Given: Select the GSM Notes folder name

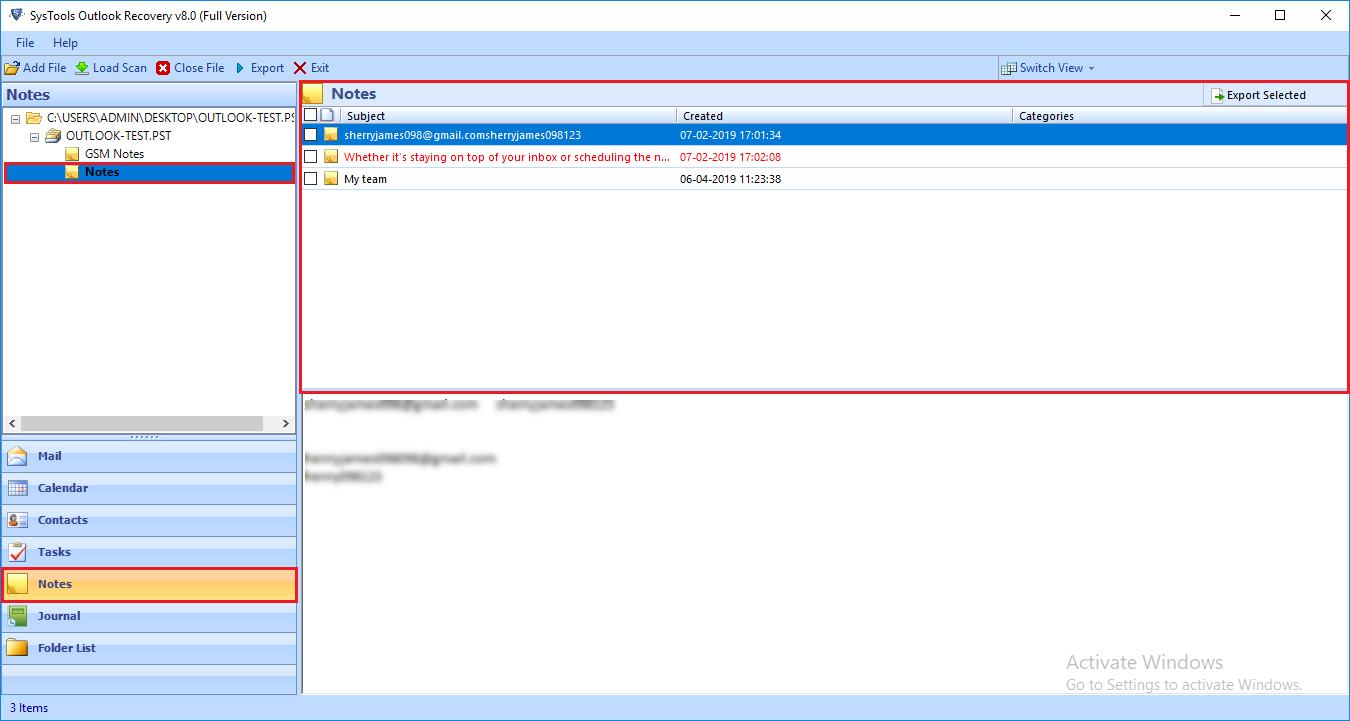Looking at the screenshot, I should pos(114,154).
